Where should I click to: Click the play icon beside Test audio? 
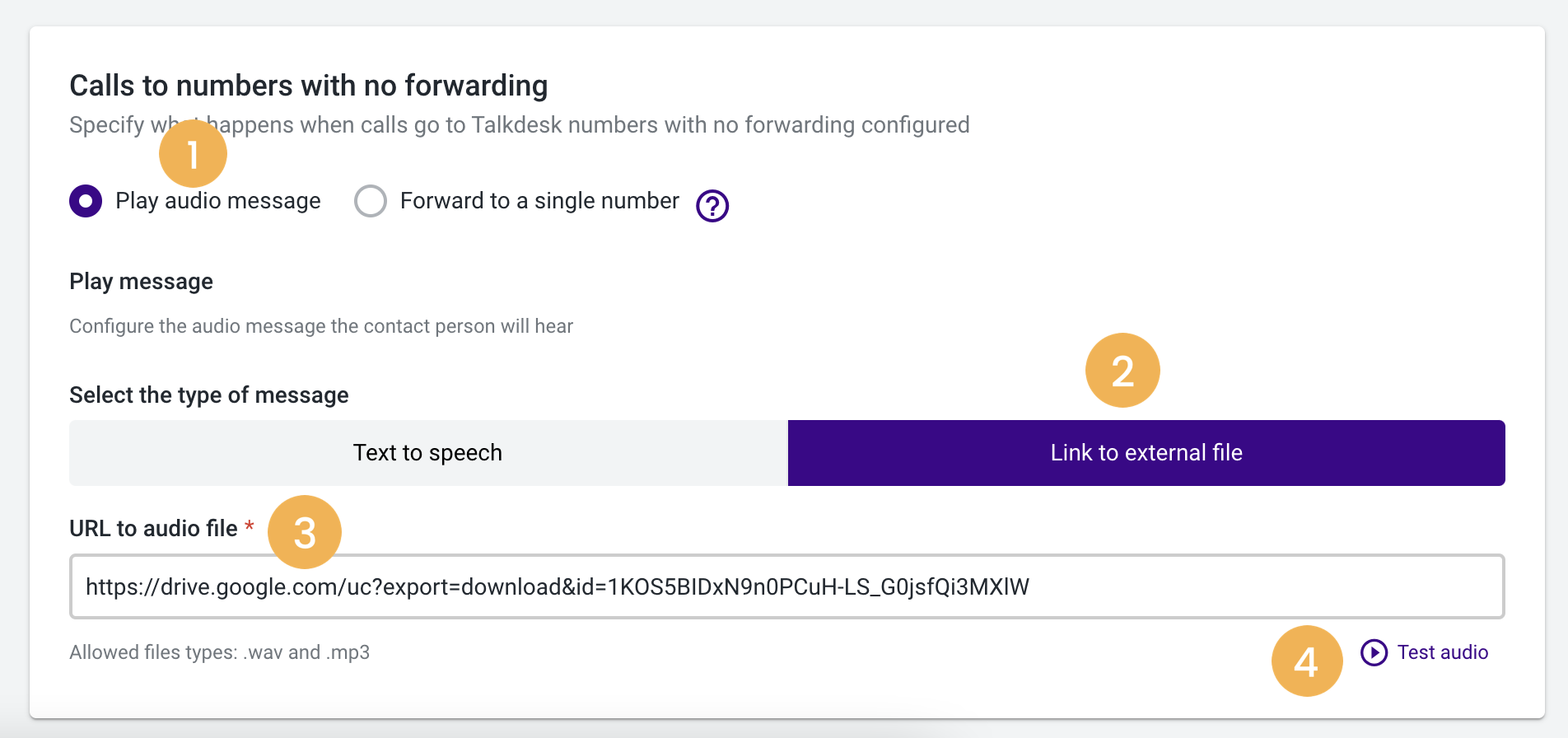[x=1374, y=652]
